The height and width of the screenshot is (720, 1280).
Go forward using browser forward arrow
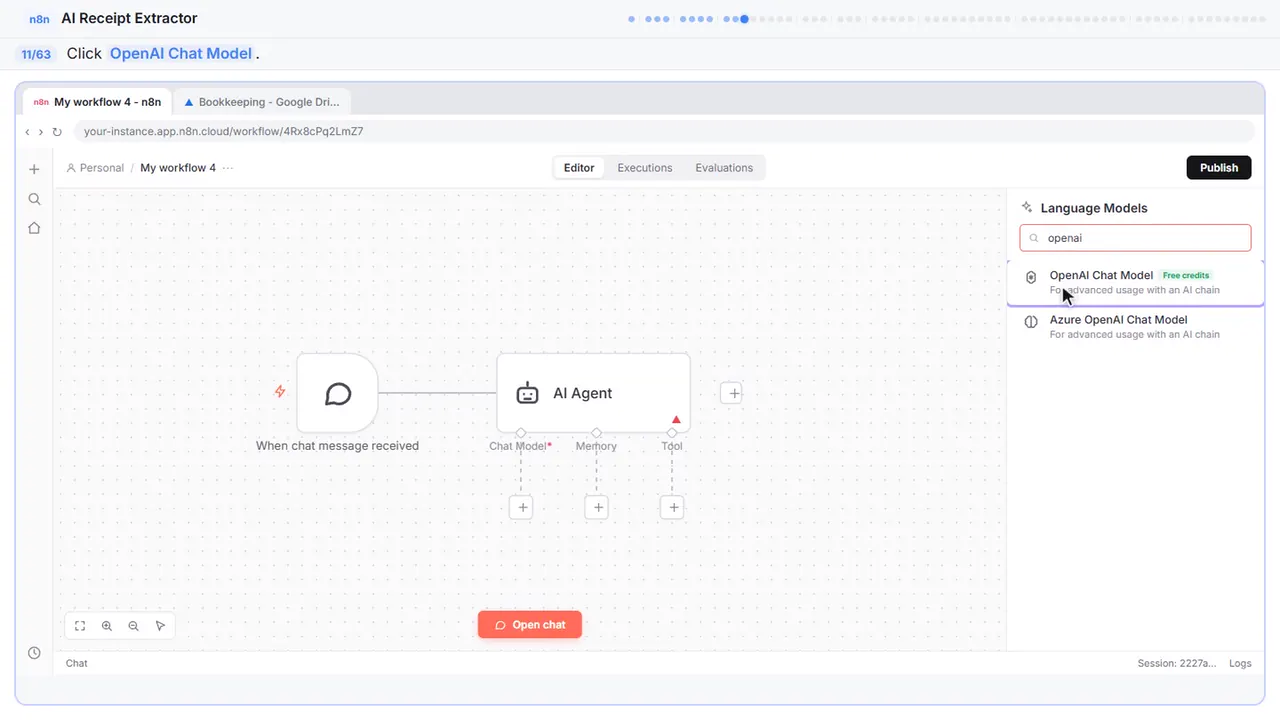(x=41, y=132)
